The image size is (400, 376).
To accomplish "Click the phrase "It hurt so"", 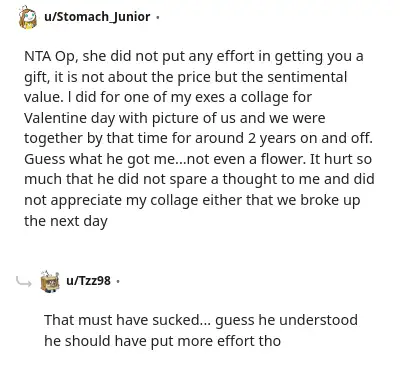I will [x=341, y=159].
